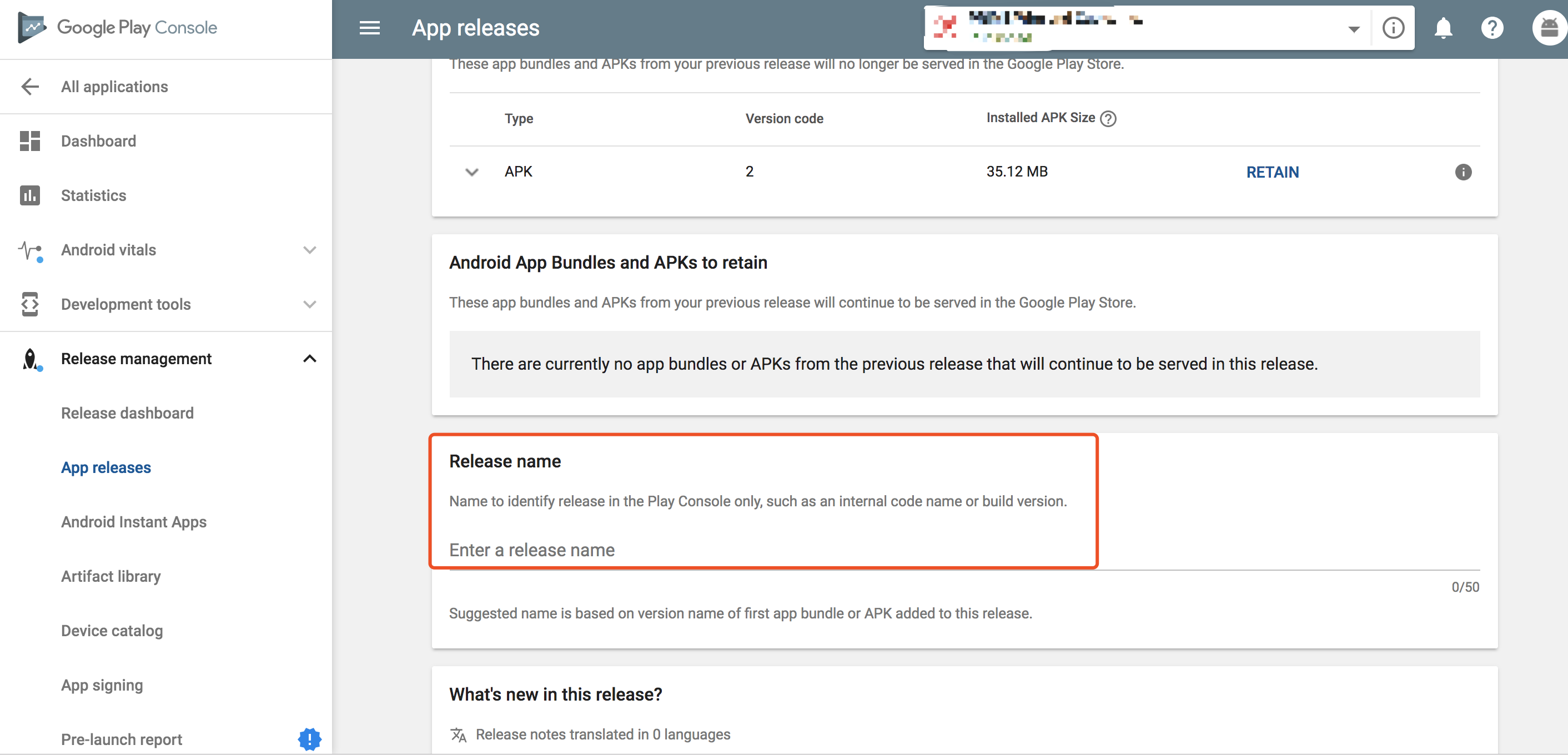The height and width of the screenshot is (755, 1568).
Task: Click the APK row info icon
Action: click(1463, 172)
